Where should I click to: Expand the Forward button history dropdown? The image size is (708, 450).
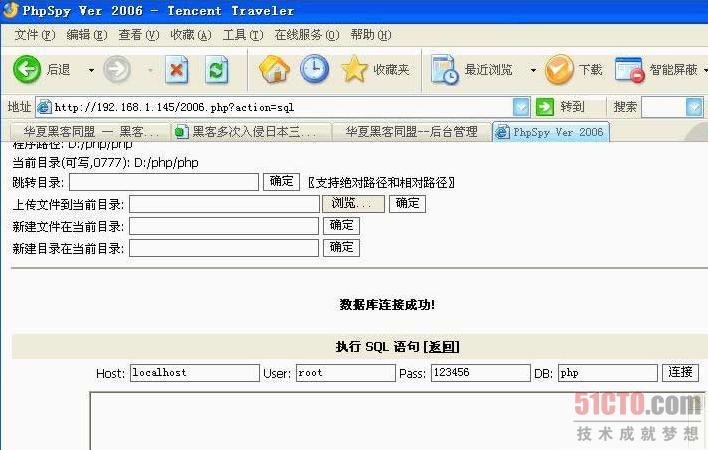pos(150,70)
